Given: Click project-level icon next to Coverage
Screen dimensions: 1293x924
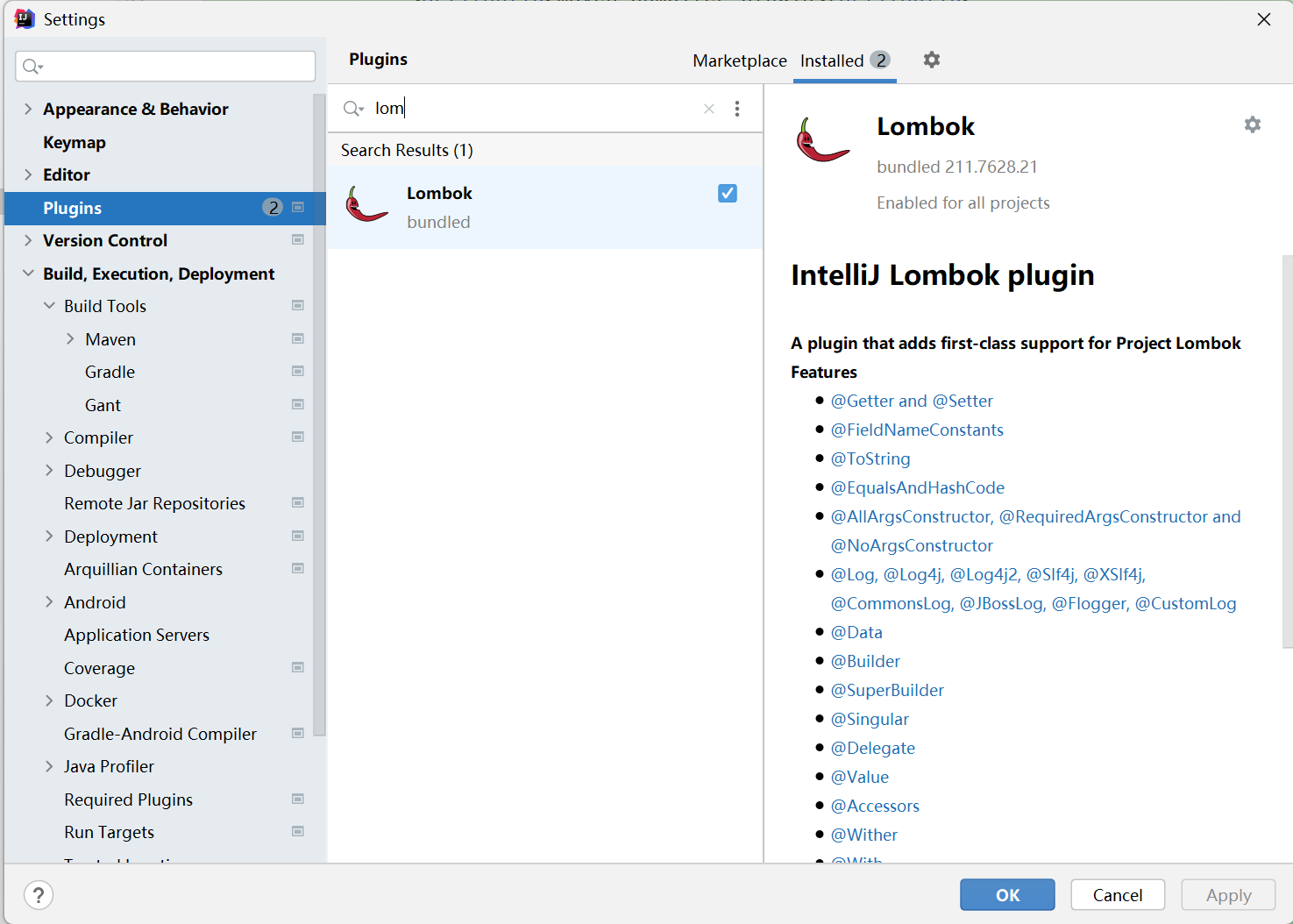Looking at the screenshot, I should [298, 668].
